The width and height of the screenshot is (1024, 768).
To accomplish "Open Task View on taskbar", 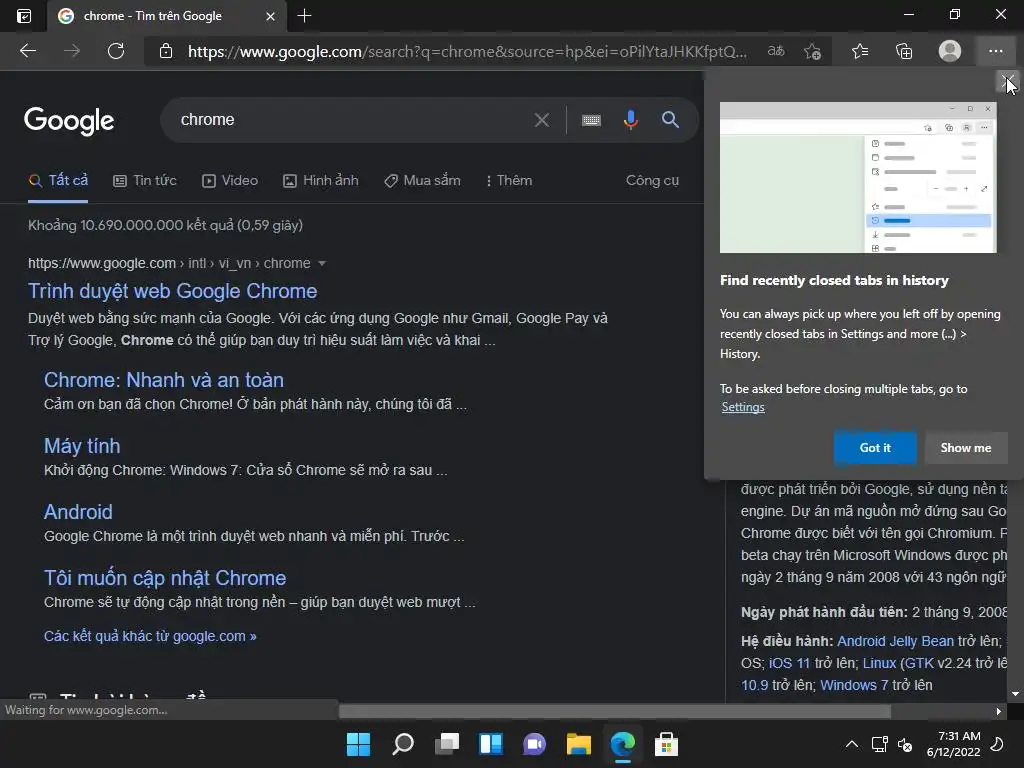I will [x=447, y=744].
